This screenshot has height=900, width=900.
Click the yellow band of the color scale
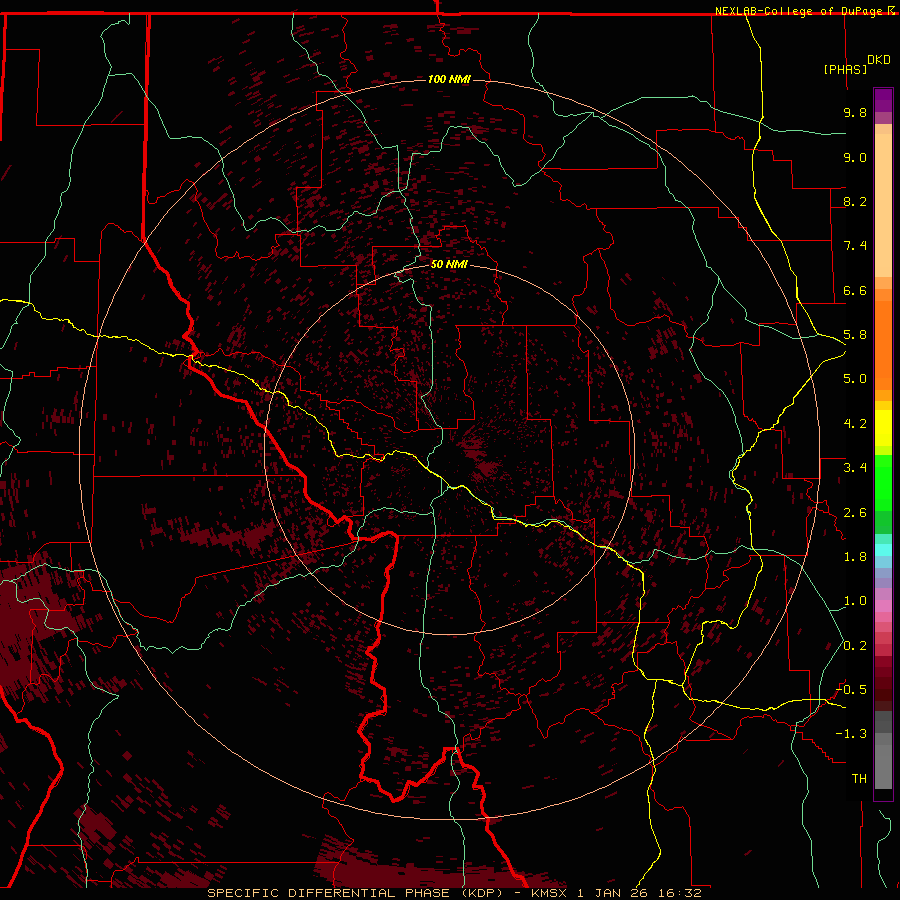(x=883, y=428)
